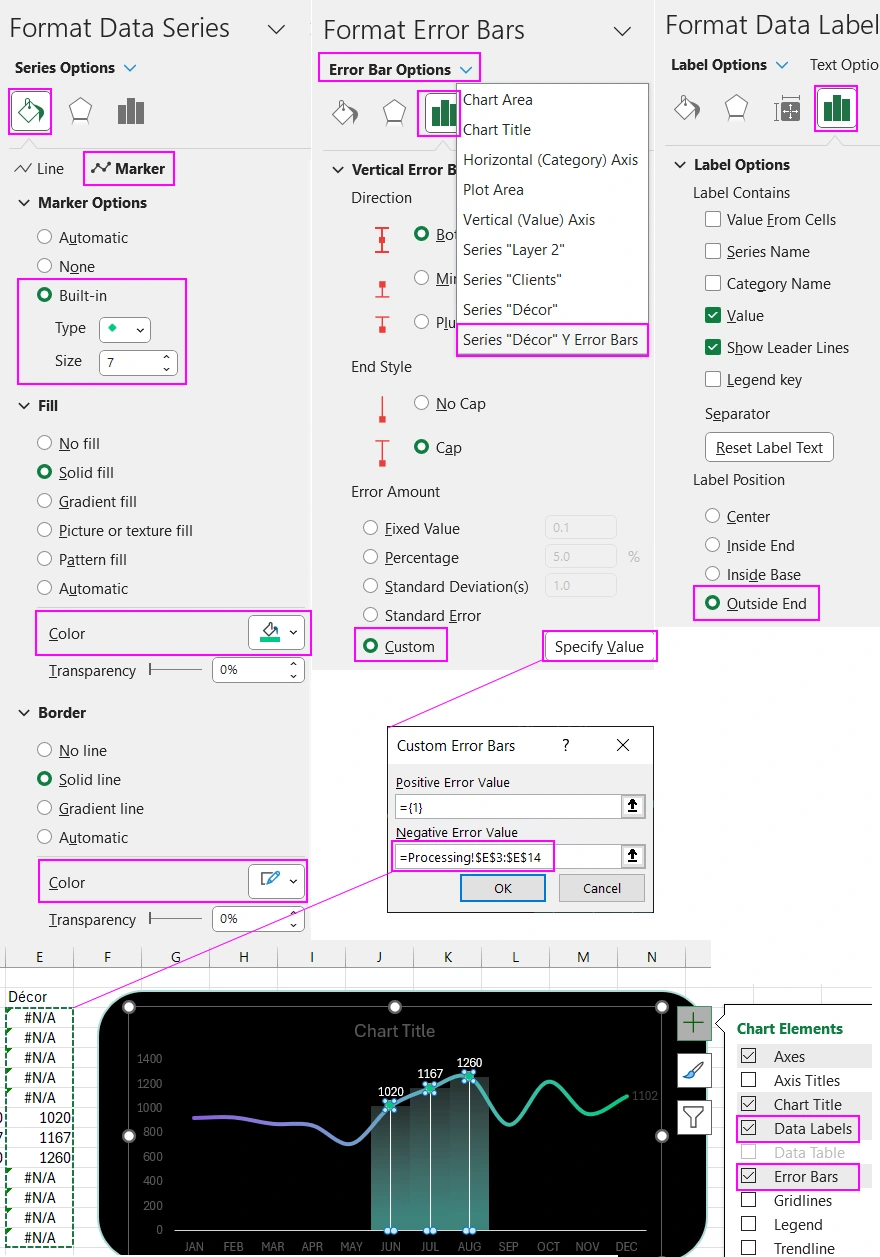Open Size & Properties icon in Format Data Labels
The height and width of the screenshot is (1257, 880).
pos(787,108)
